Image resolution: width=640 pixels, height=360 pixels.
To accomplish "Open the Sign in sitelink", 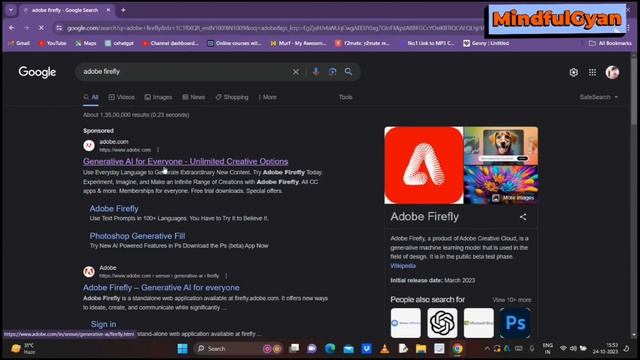I will click(103, 324).
